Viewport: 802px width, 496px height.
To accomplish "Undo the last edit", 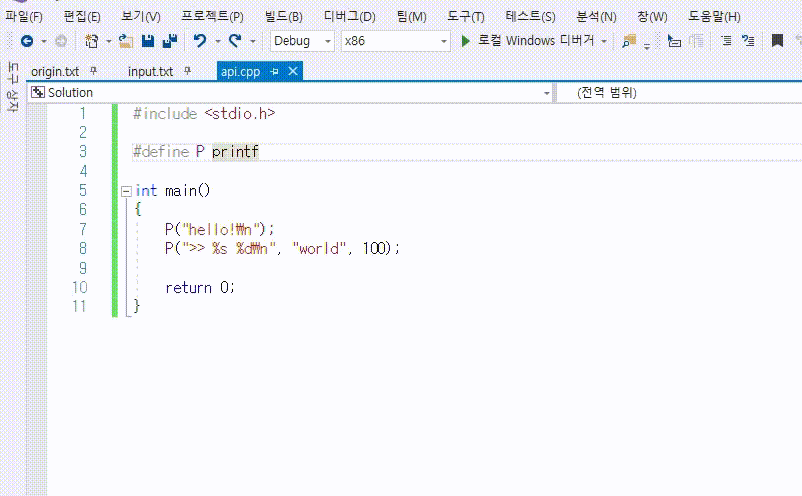I will (x=200, y=41).
